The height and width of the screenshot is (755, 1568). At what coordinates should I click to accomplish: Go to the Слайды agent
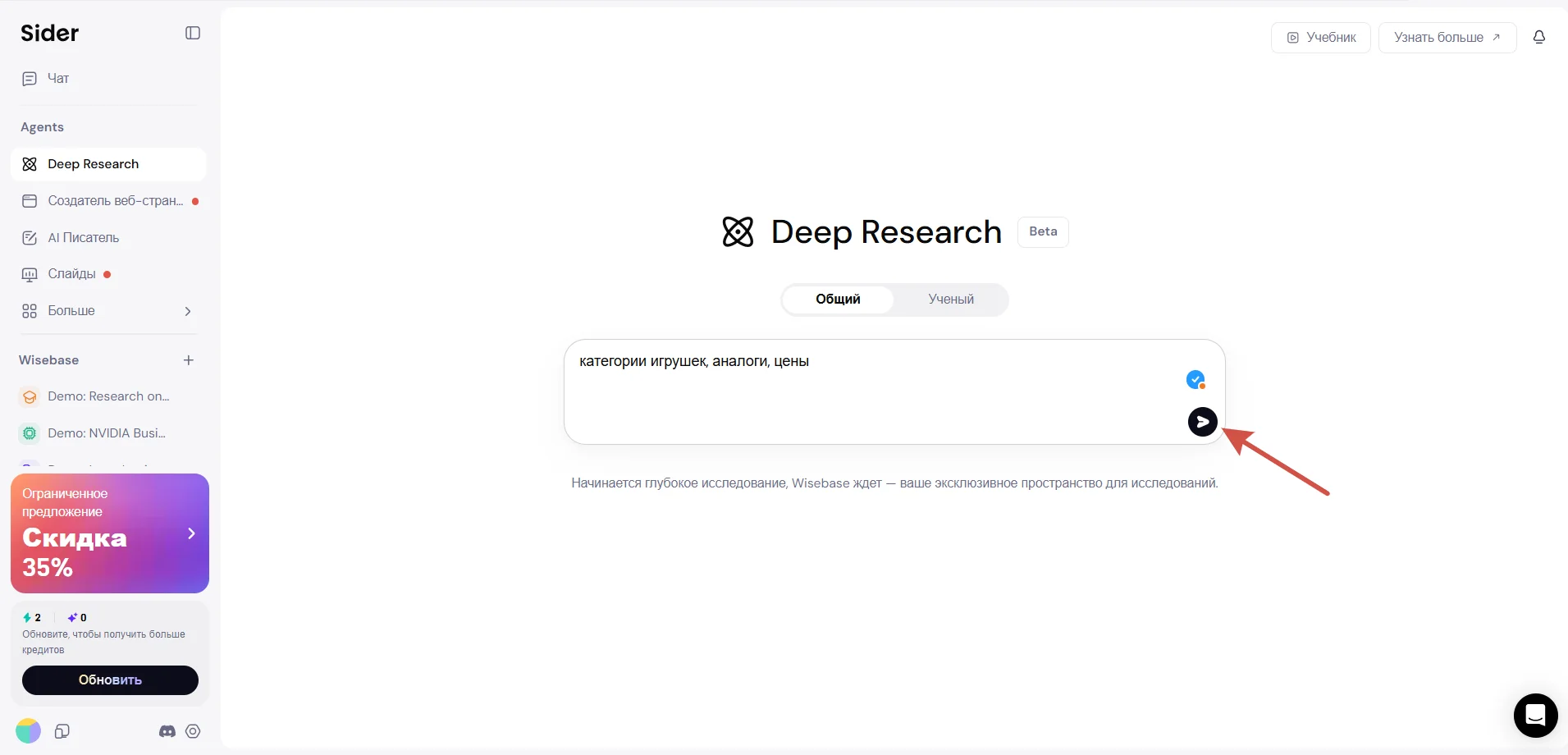click(x=108, y=274)
